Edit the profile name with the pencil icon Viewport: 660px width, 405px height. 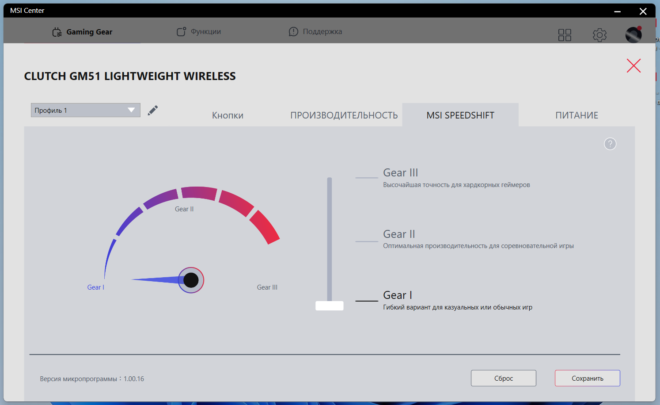[x=153, y=110]
